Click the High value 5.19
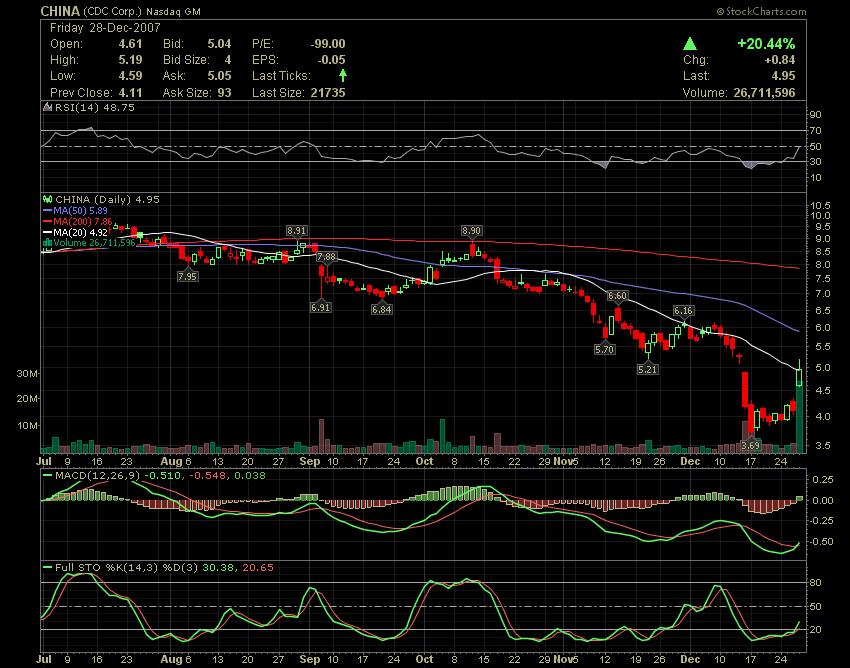The height and width of the screenshot is (668, 850). point(130,60)
